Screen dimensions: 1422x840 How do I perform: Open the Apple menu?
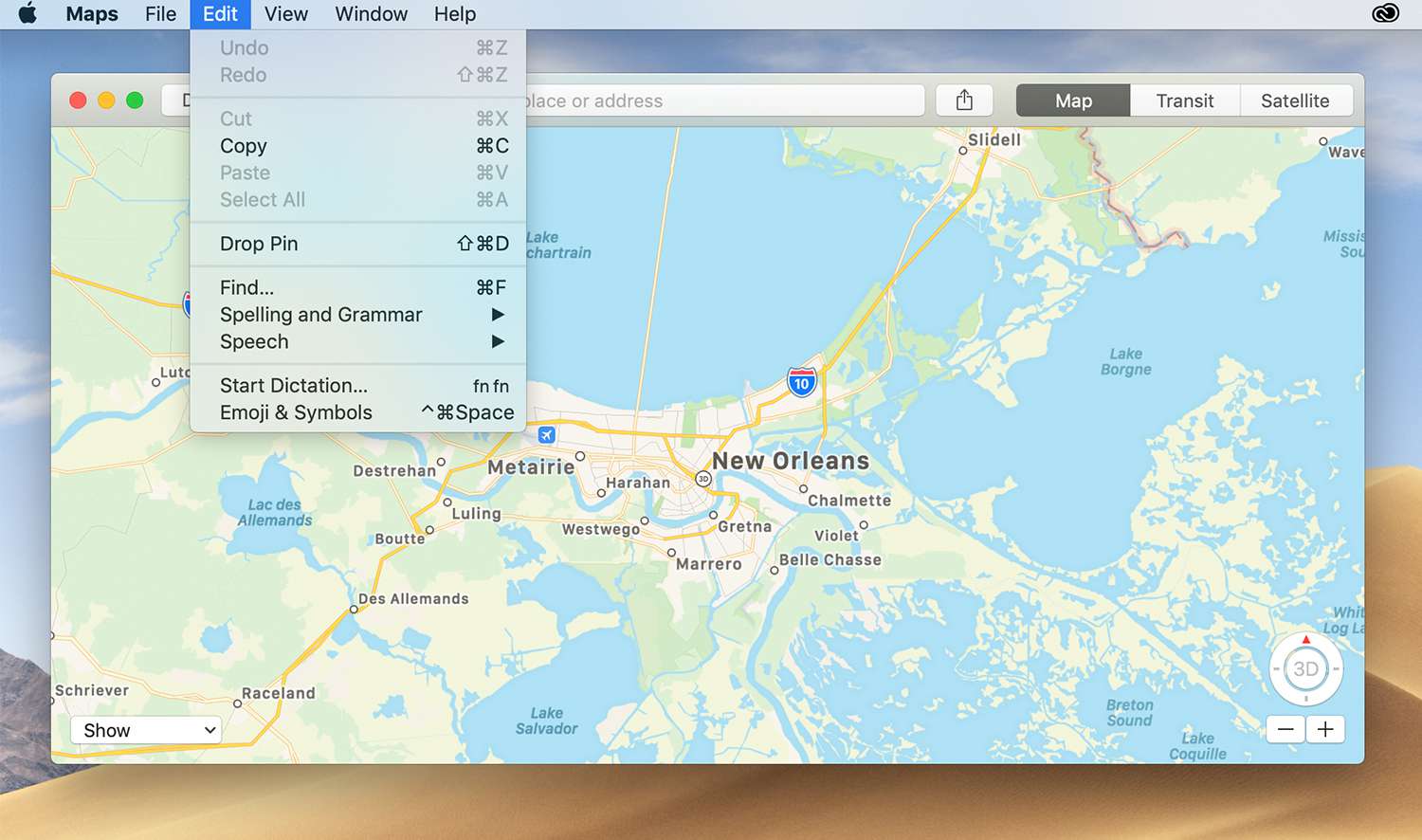coord(27,14)
